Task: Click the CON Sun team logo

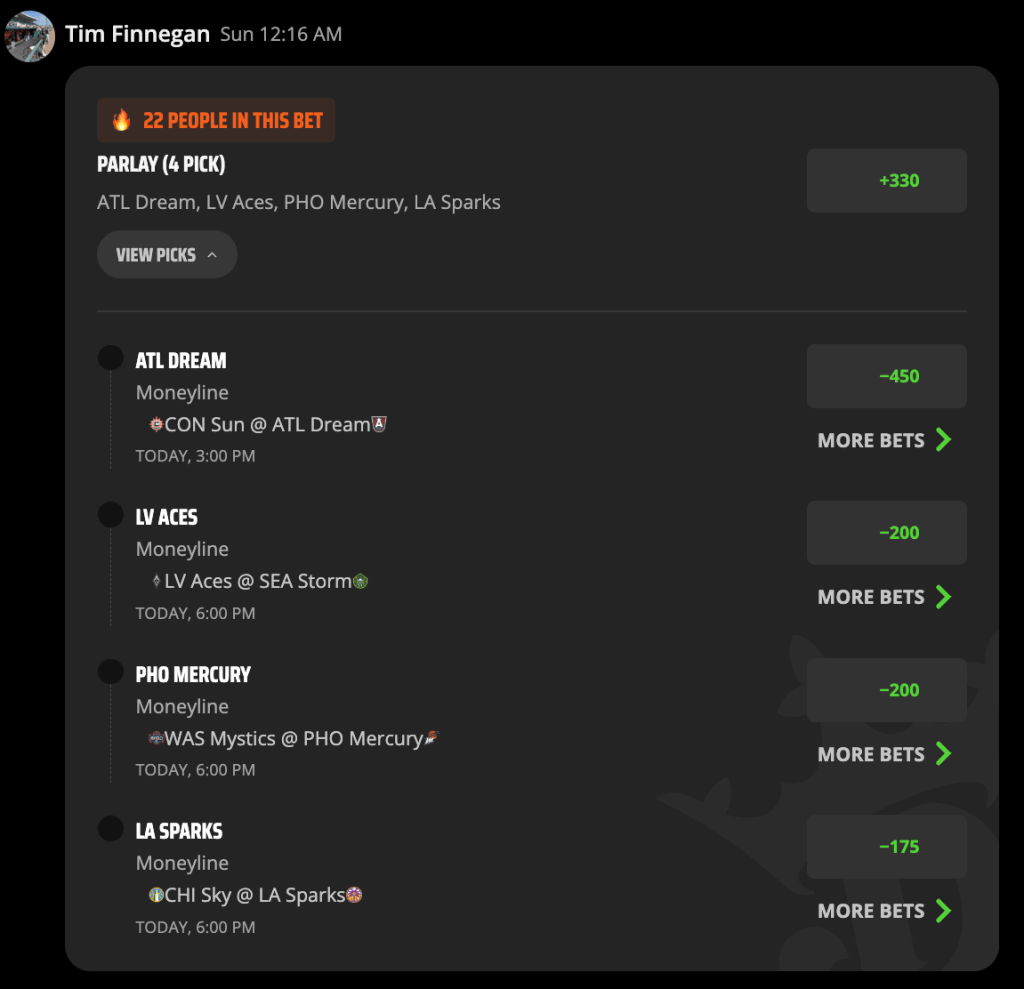Action: pos(156,425)
